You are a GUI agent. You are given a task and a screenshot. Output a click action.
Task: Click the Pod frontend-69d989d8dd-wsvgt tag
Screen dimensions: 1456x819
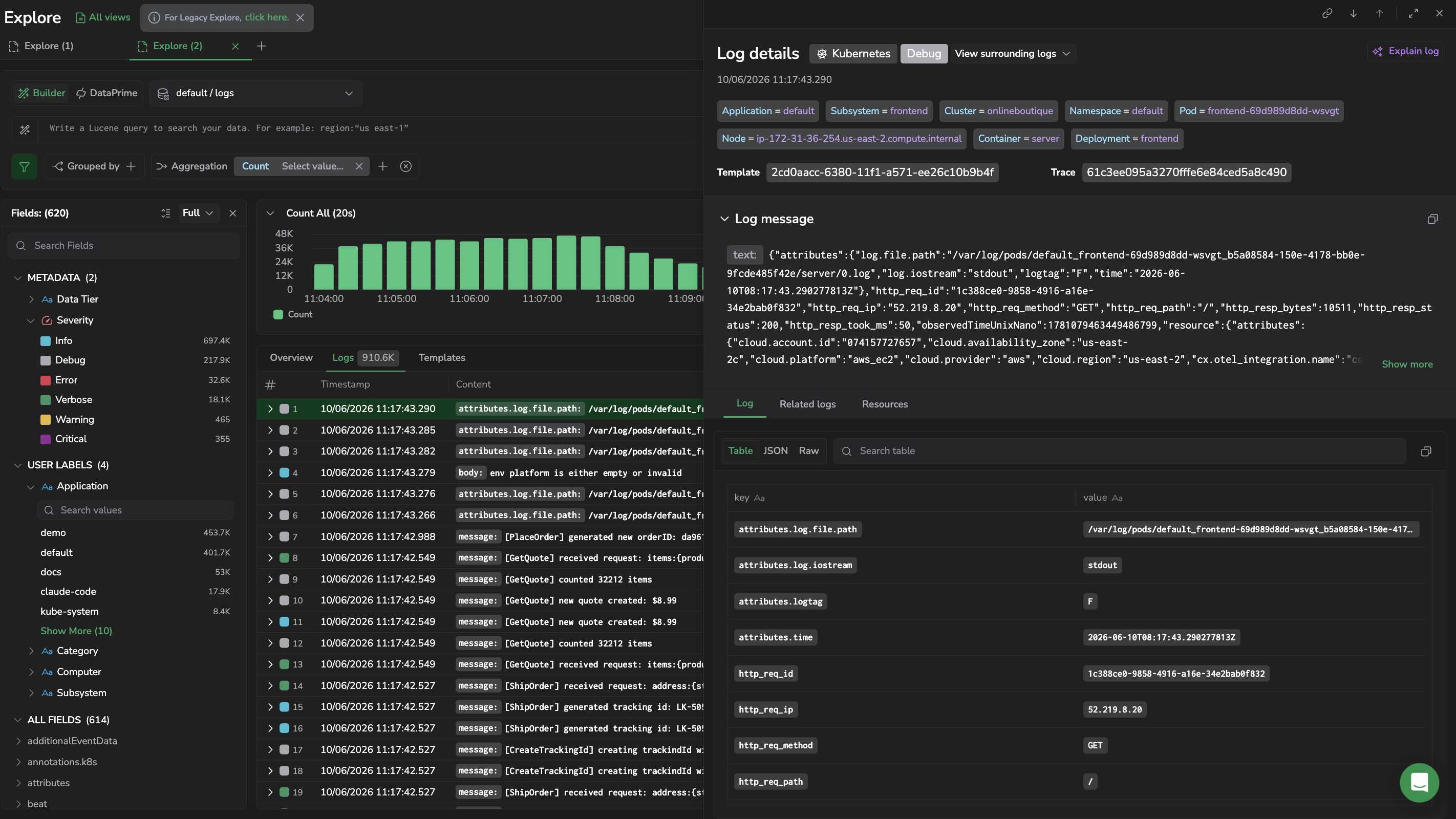[1259, 111]
